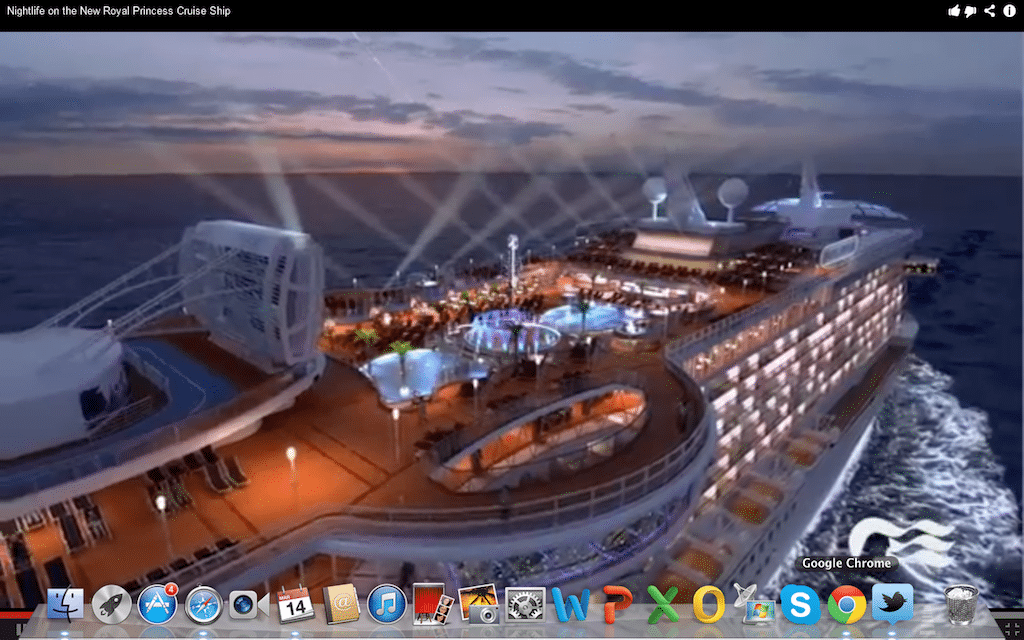The height and width of the screenshot is (640, 1024).
Task: Launch Safari from the dock
Action: [x=204, y=604]
